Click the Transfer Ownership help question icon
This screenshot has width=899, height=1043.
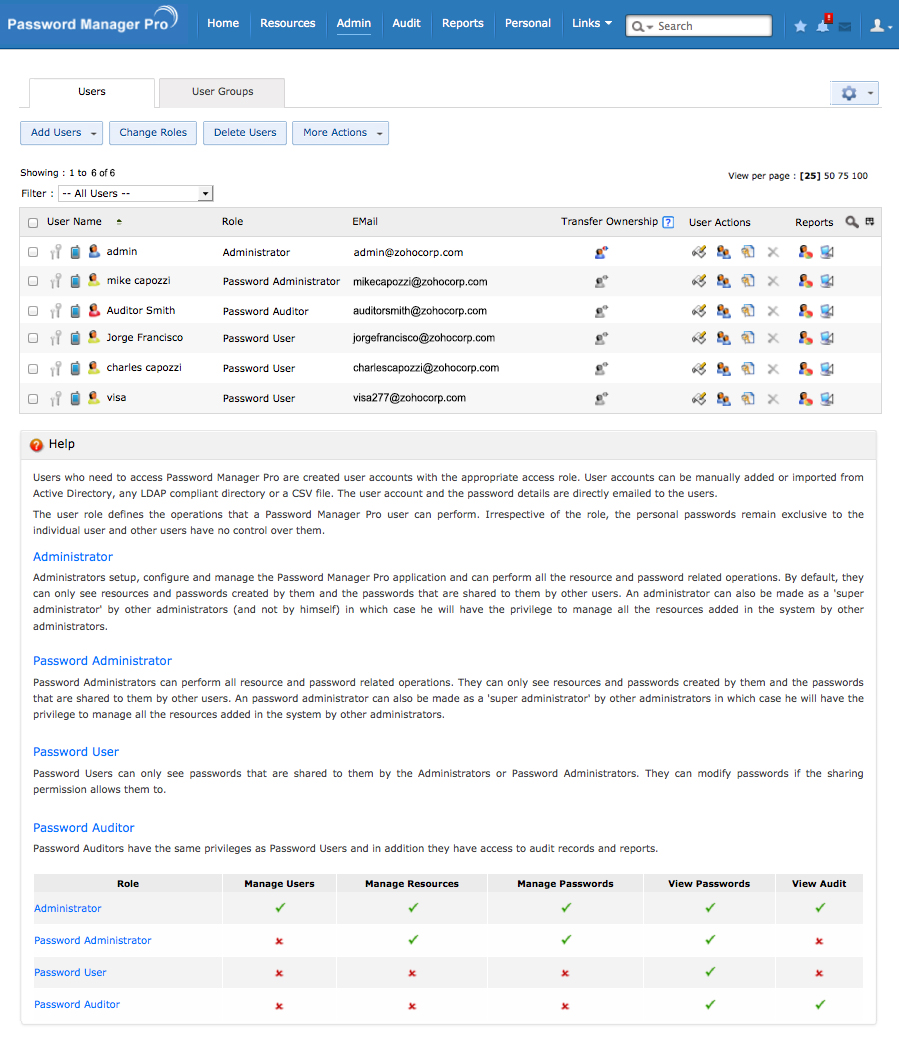click(668, 222)
